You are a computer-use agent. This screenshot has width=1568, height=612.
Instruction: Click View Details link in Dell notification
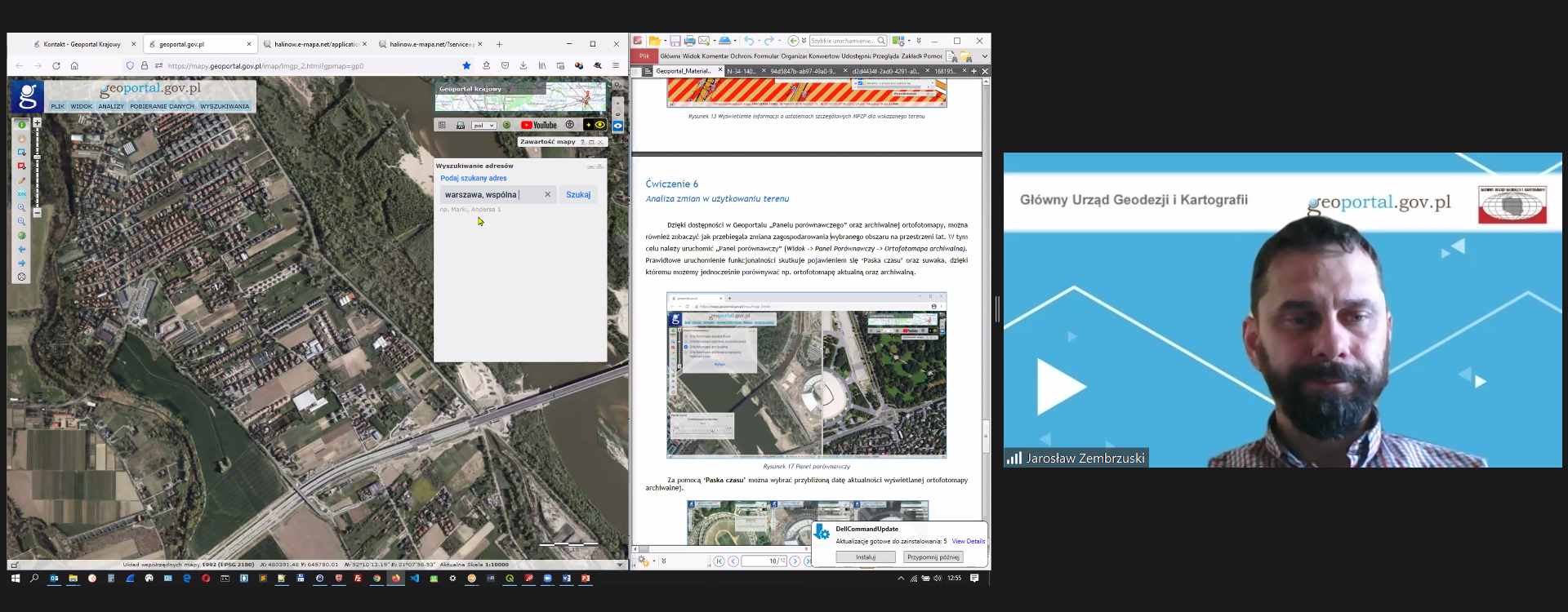tap(968, 541)
